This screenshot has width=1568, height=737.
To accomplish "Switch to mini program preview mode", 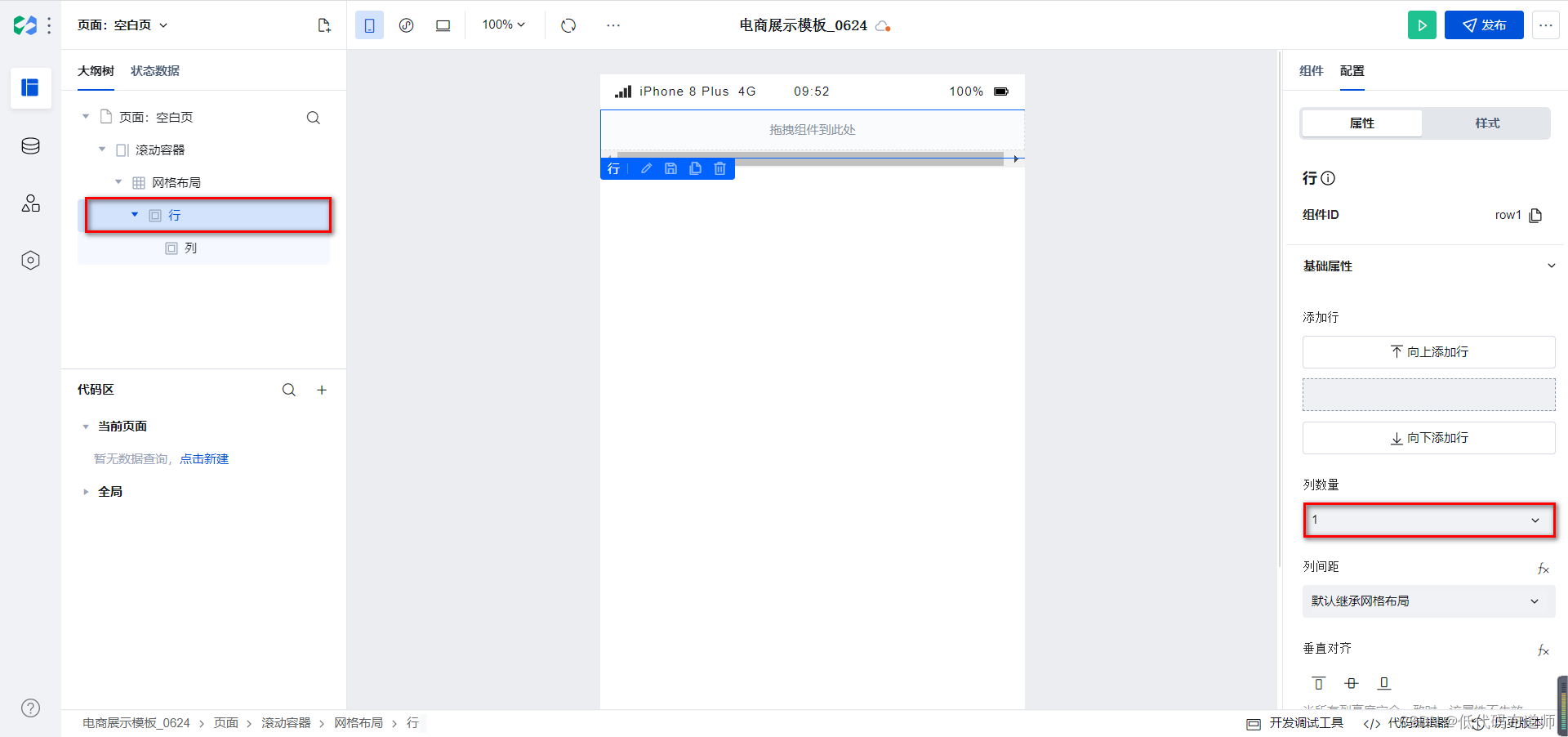I will click(x=406, y=25).
